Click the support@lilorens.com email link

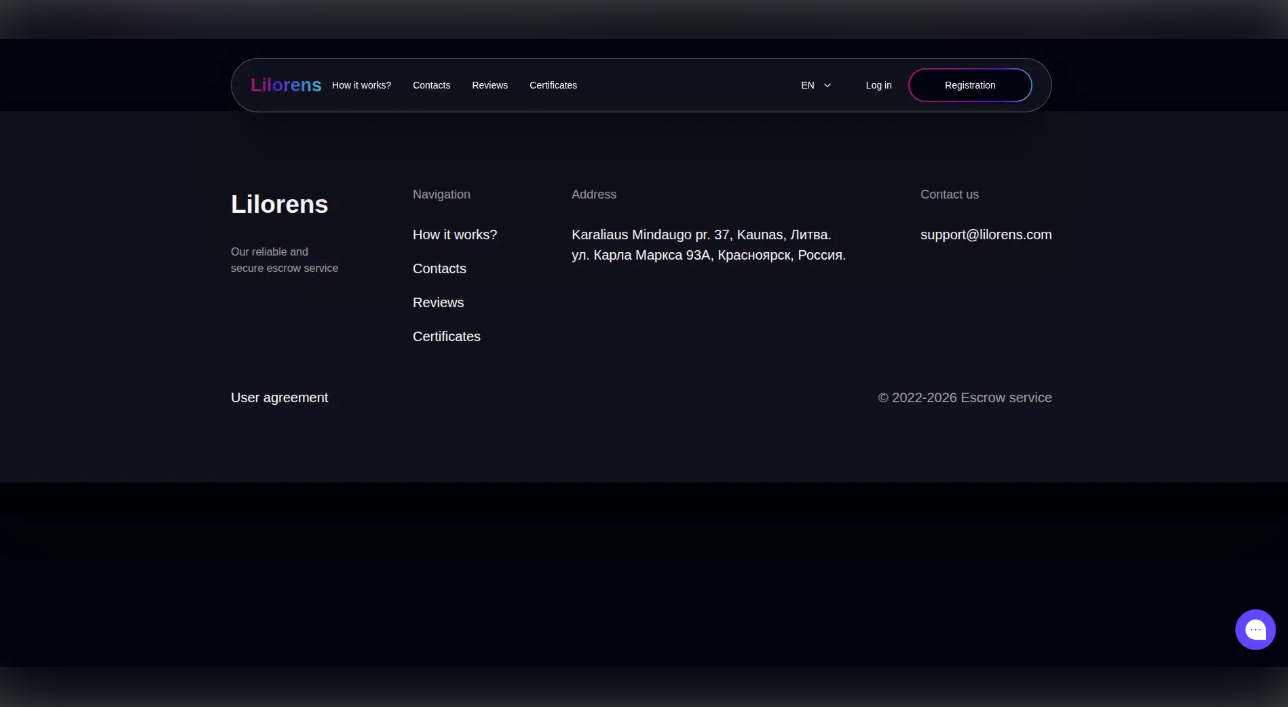click(985, 235)
